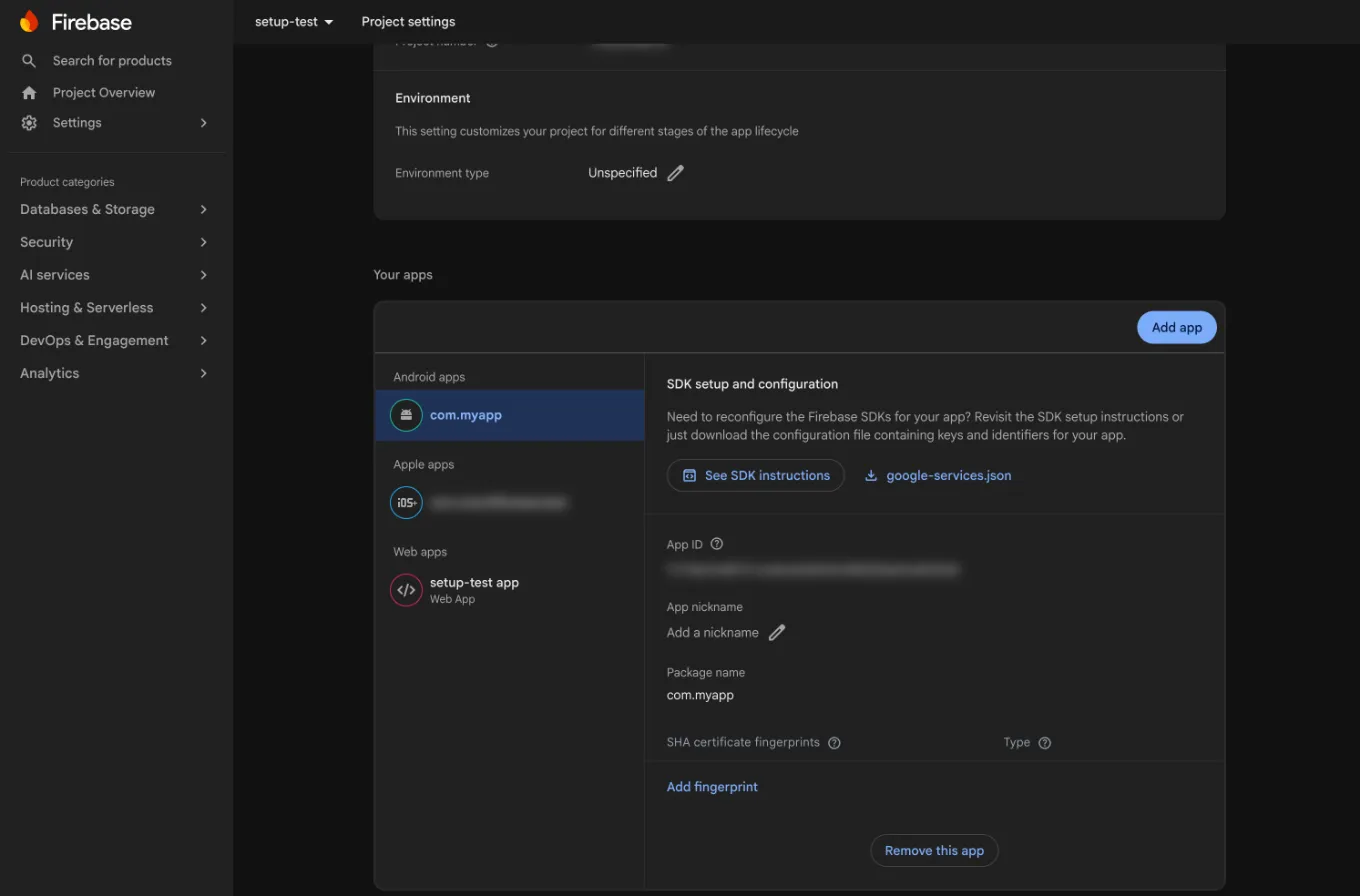Click the Settings gear icon
Image resolution: width=1360 pixels, height=896 pixels.
click(x=29, y=123)
